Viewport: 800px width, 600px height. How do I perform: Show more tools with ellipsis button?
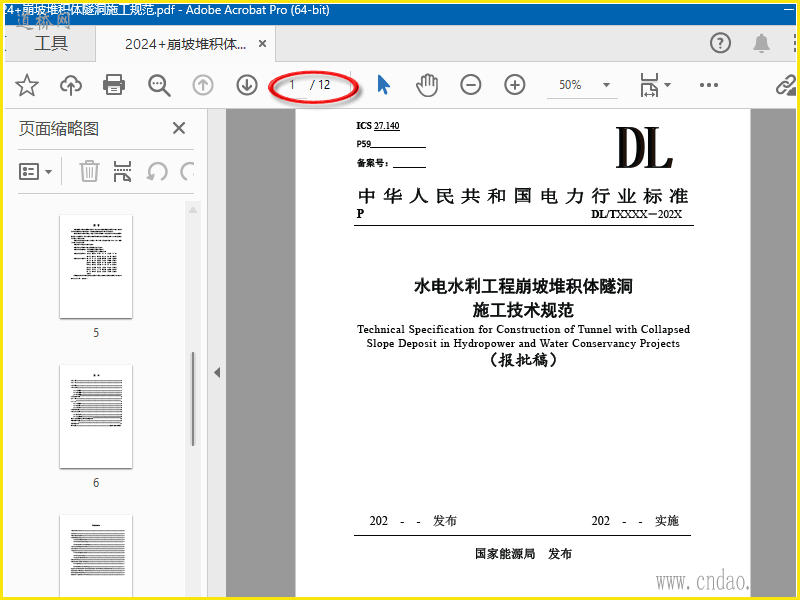point(709,85)
